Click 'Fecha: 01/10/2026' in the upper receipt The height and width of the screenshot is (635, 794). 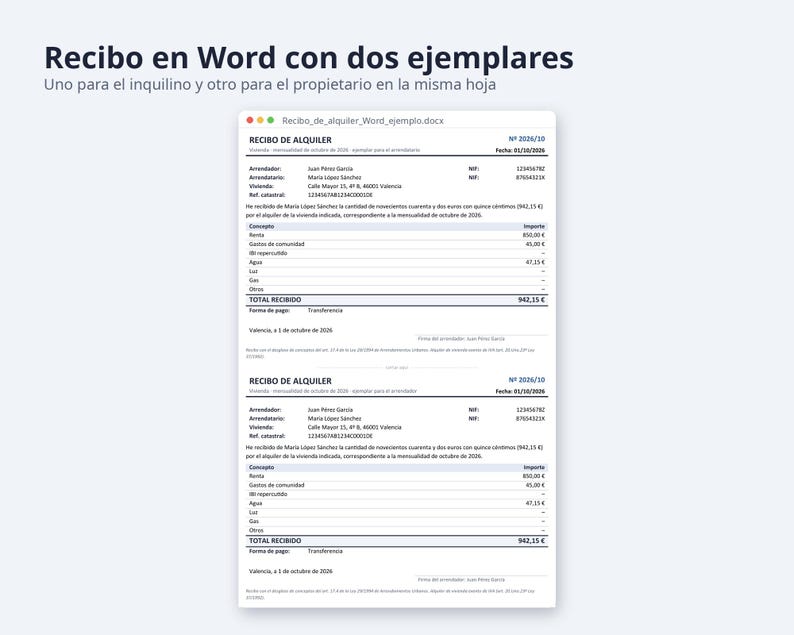click(520, 150)
